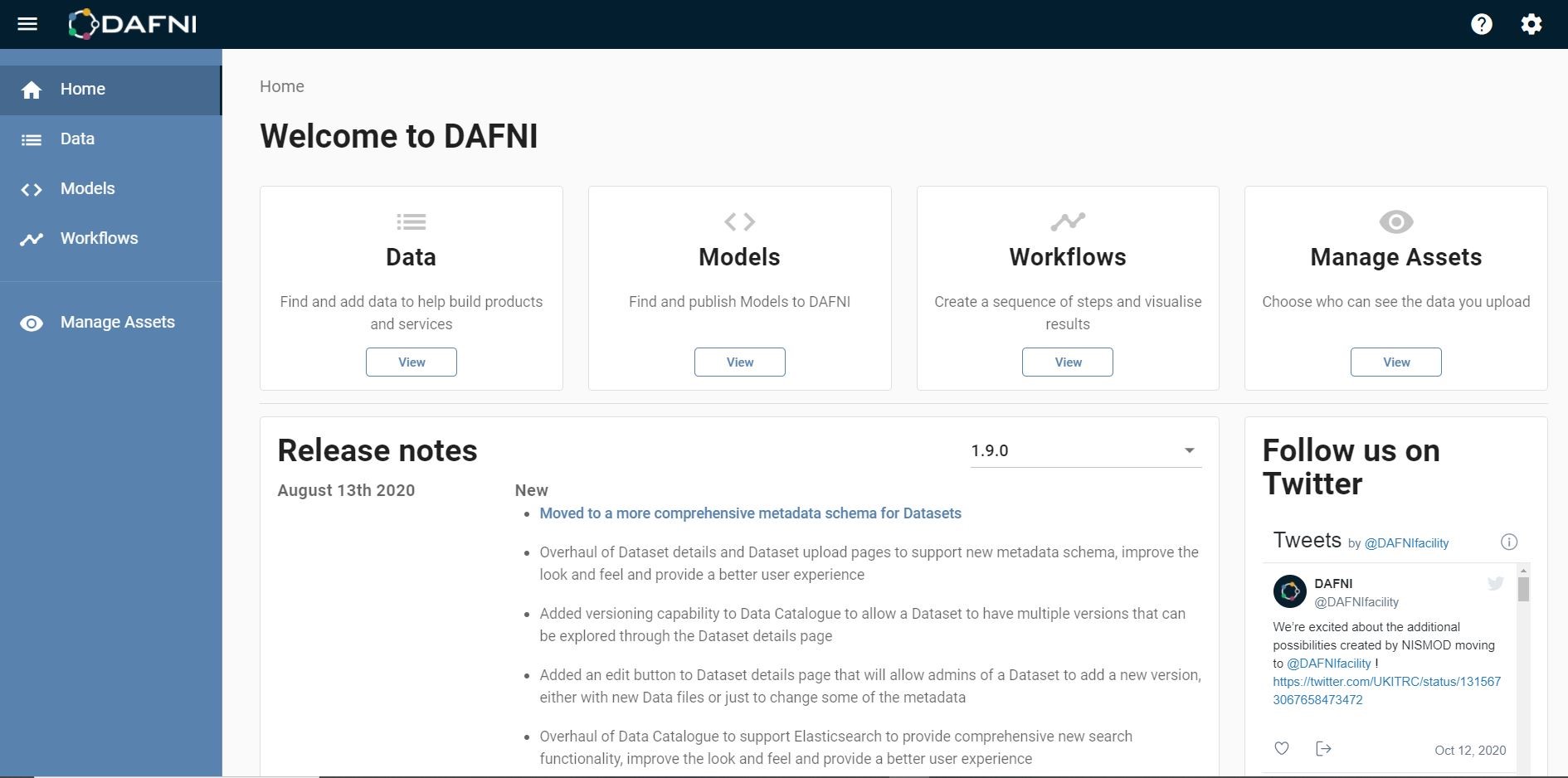Open Data in the sidebar
The width and height of the screenshot is (1568, 778).
click(x=110, y=139)
